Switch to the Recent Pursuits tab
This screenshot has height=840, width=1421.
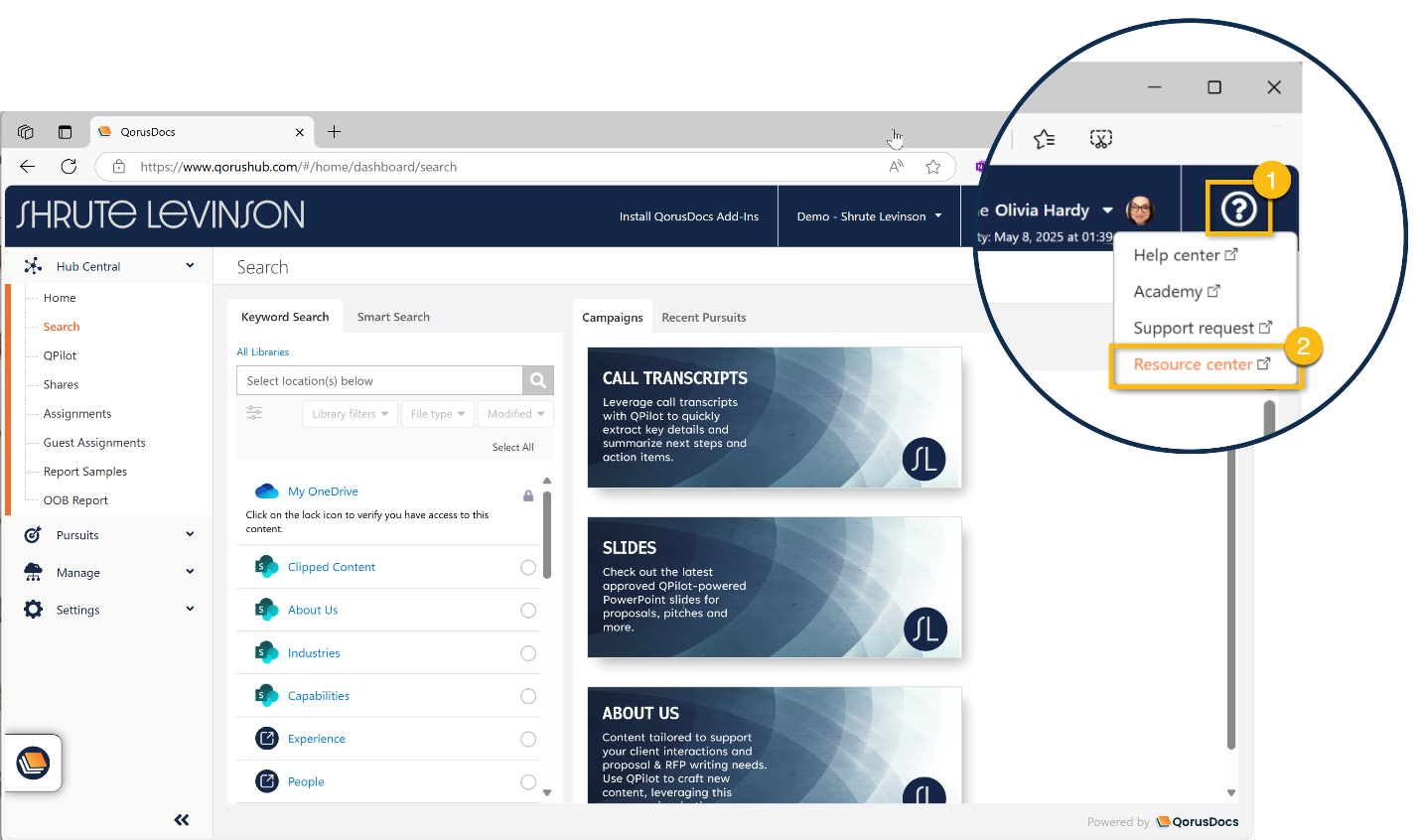703,318
